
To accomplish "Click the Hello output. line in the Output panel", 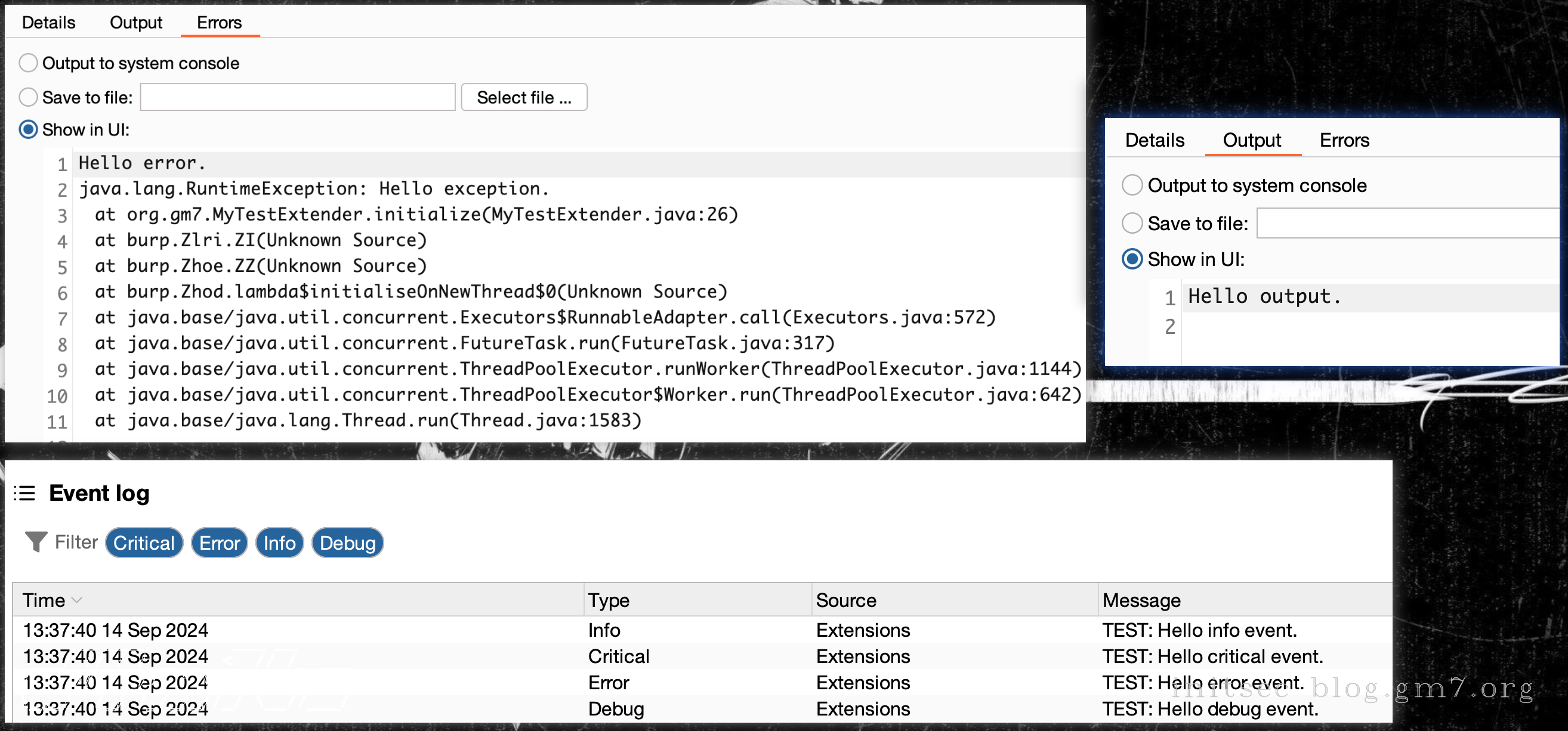I will [x=1264, y=297].
